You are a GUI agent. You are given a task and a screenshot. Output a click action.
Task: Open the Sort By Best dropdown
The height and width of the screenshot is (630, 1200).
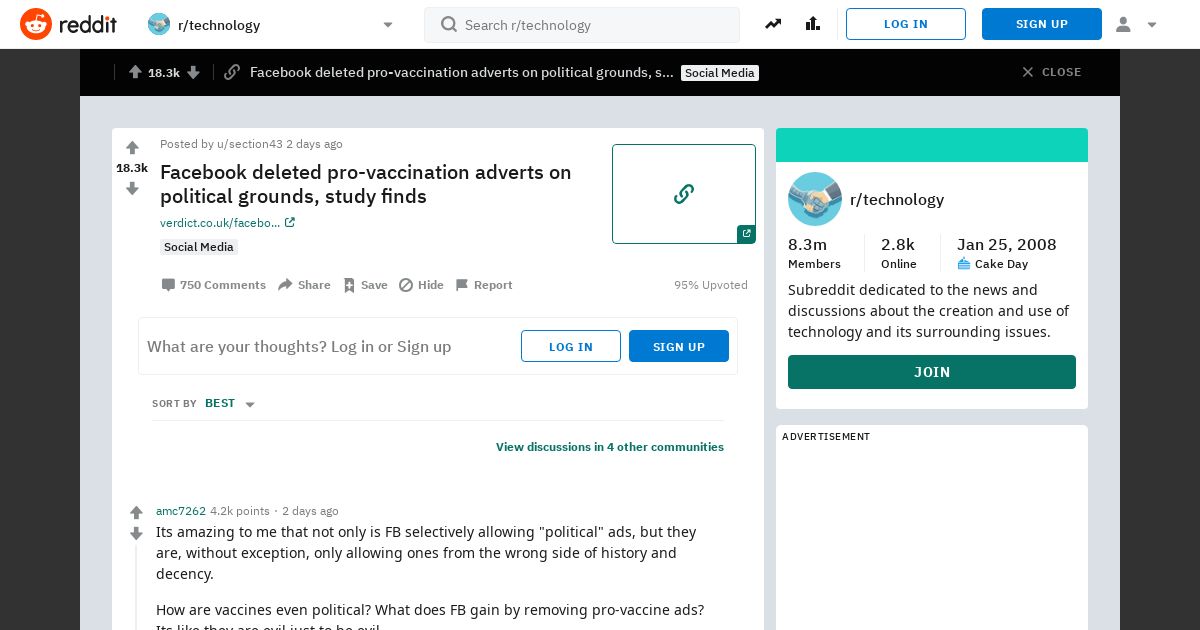point(230,404)
